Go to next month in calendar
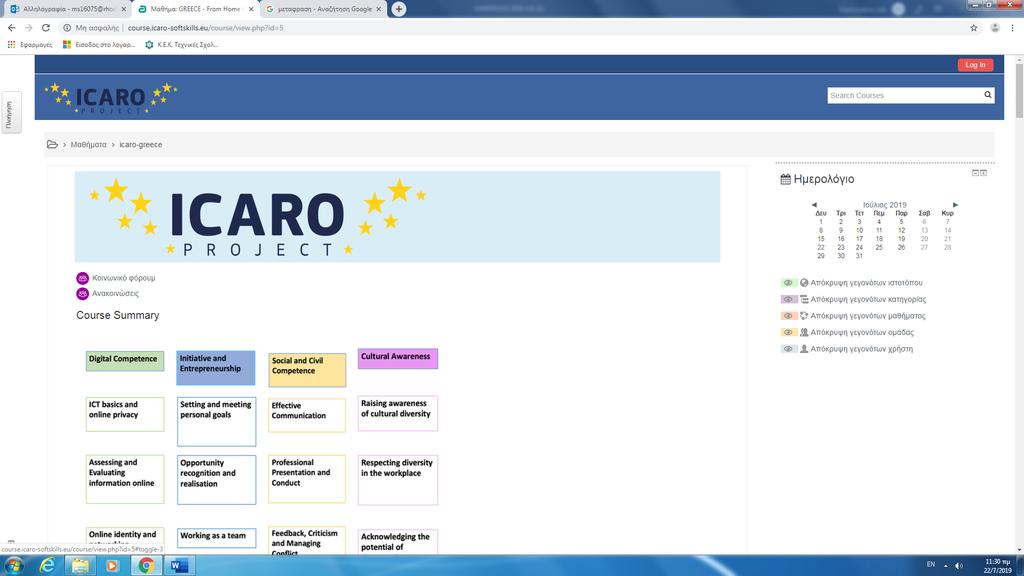 955,205
